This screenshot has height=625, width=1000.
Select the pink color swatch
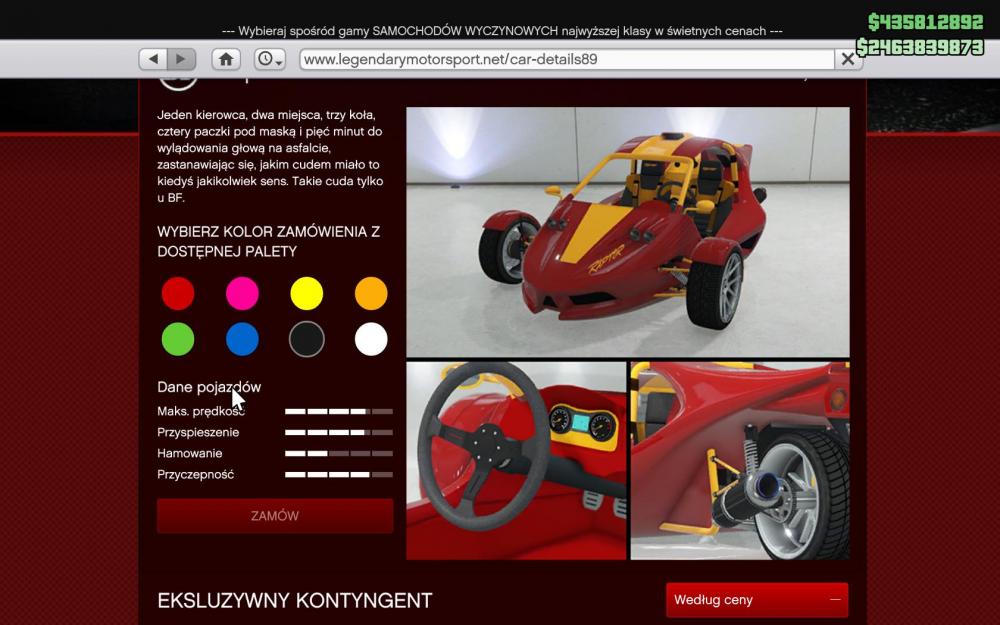(242, 293)
